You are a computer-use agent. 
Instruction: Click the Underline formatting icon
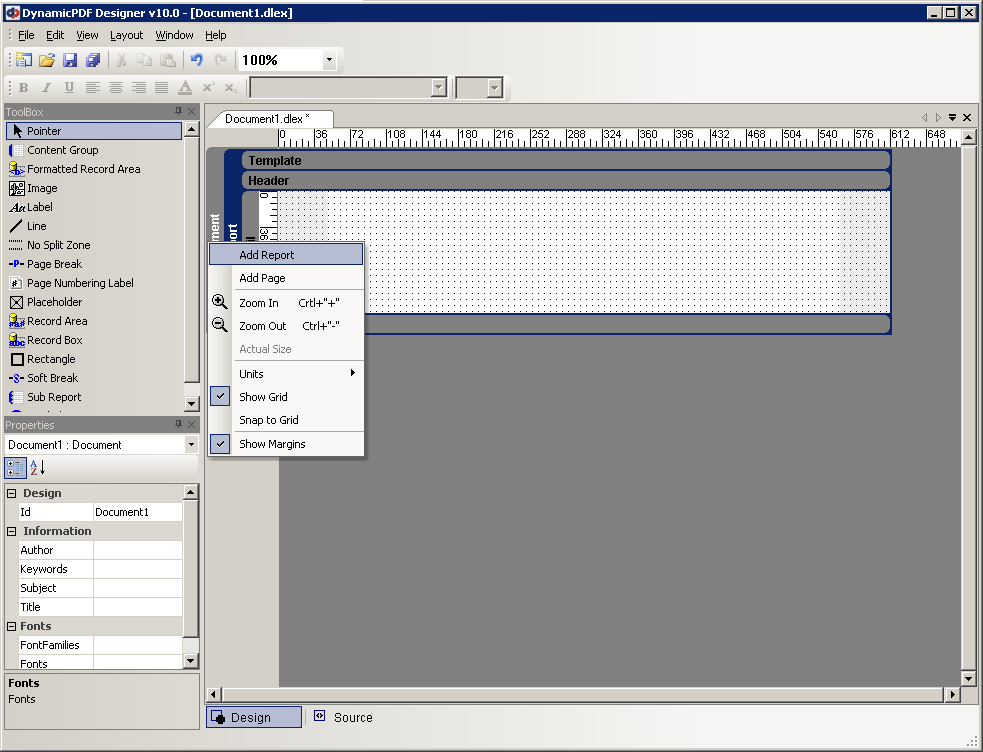click(x=70, y=88)
